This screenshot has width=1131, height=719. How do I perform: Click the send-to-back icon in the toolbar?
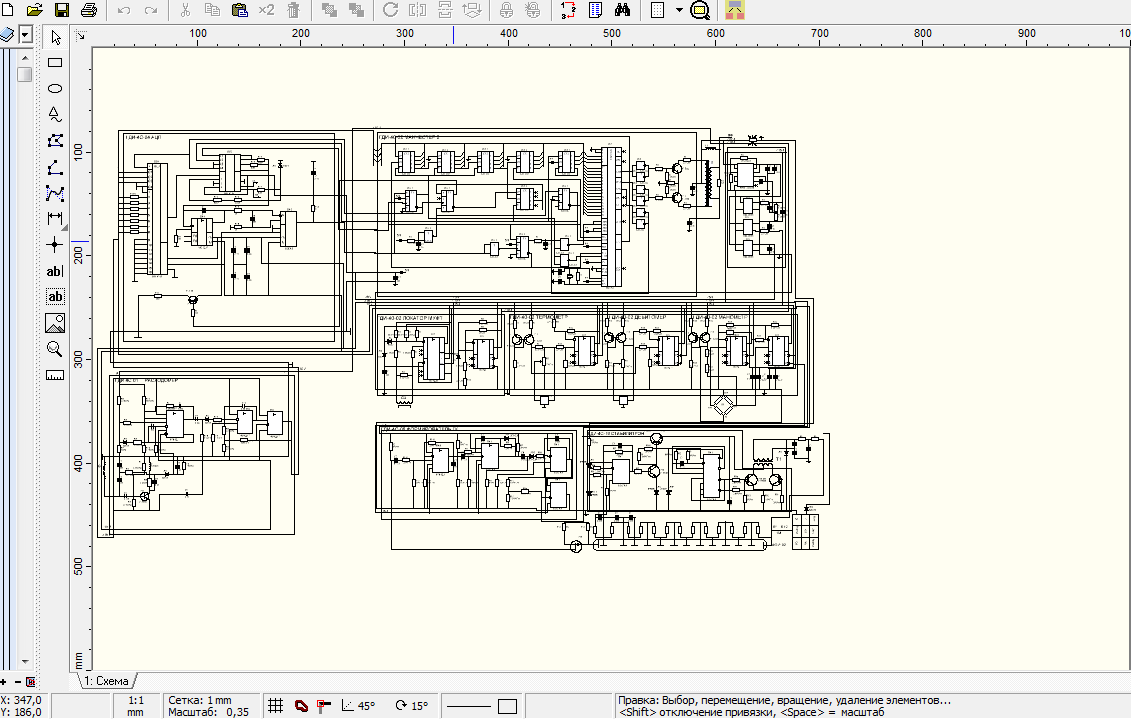tap(356, 9)
